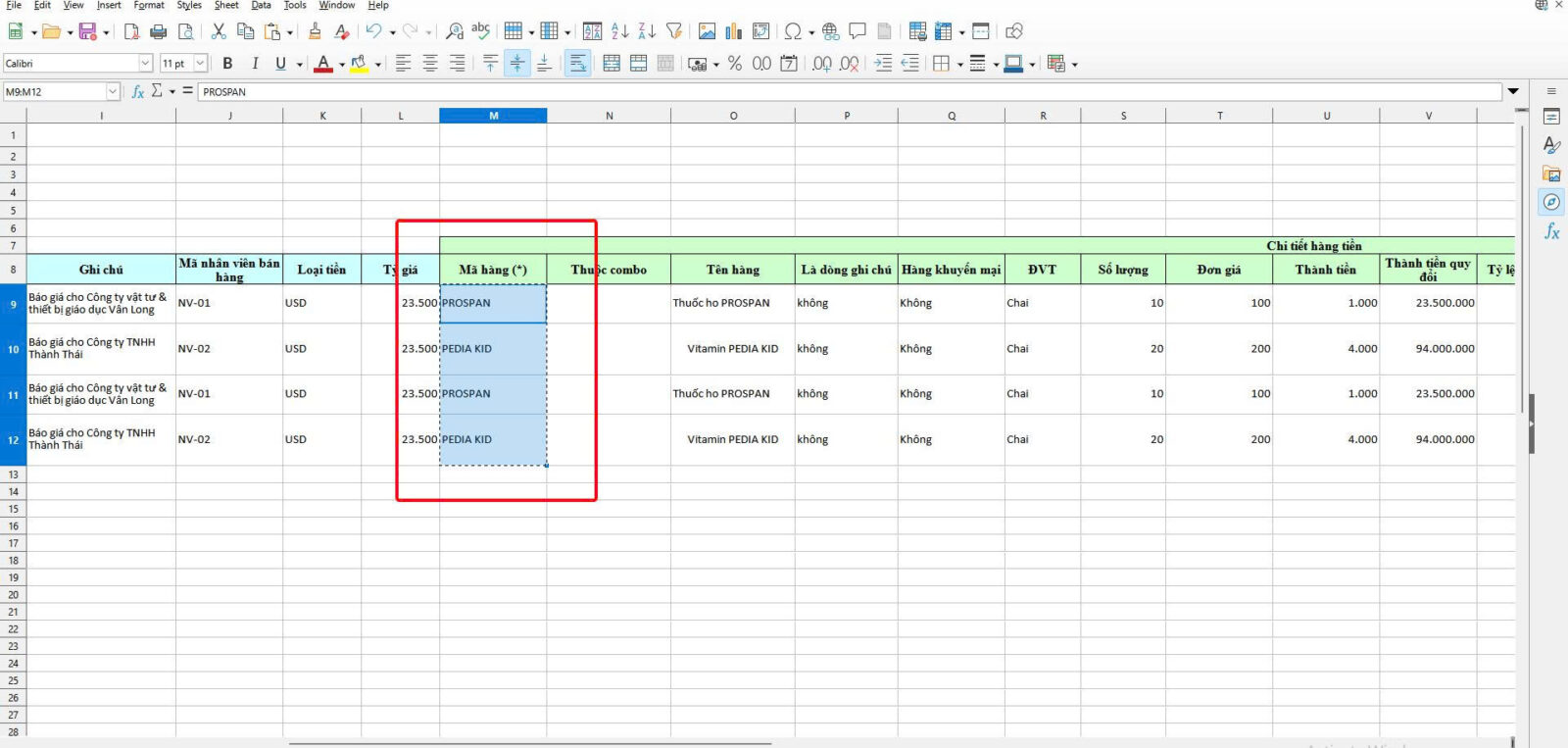Viewport: 1568px width, 748px height.
Task: Click the Cut scissors icon
Action: pyautogui.click(x=219, y=31)
